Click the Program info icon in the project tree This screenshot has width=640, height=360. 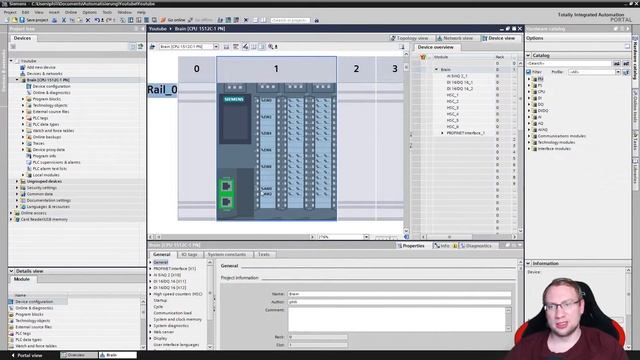tap(29, 156)
